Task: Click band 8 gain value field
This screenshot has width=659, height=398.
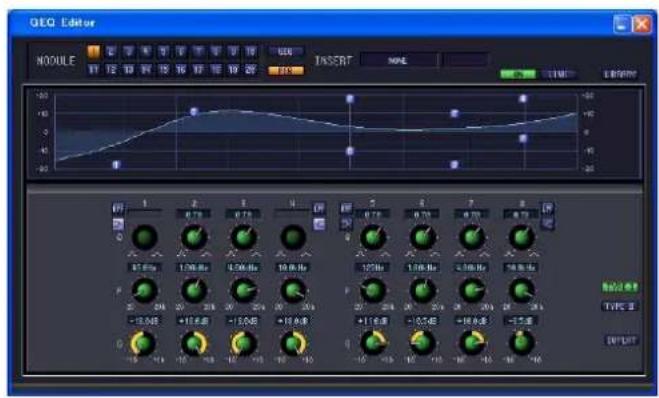Action: click(521, 321)
